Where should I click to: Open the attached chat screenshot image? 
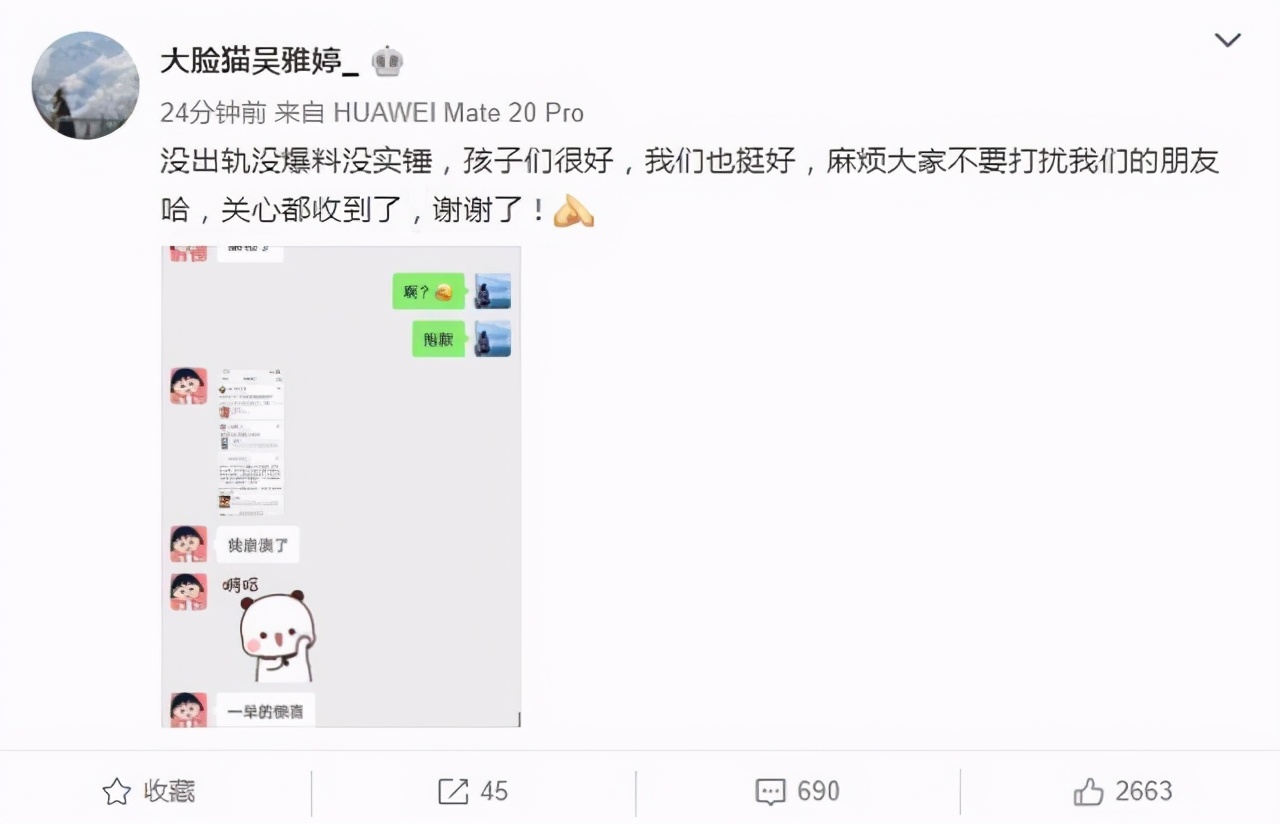pos(341,486)
